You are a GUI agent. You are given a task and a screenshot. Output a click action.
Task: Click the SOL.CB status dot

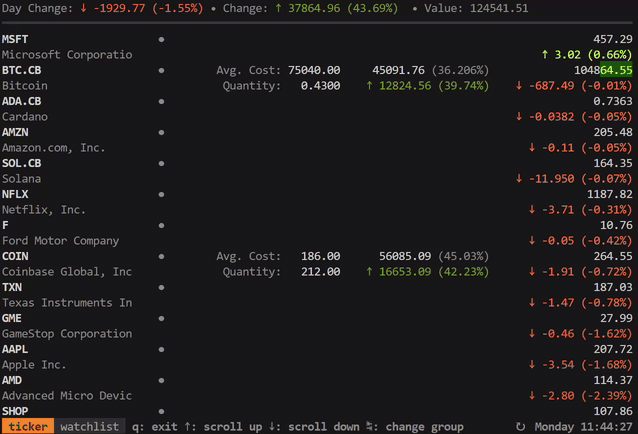tap(162, 164)
